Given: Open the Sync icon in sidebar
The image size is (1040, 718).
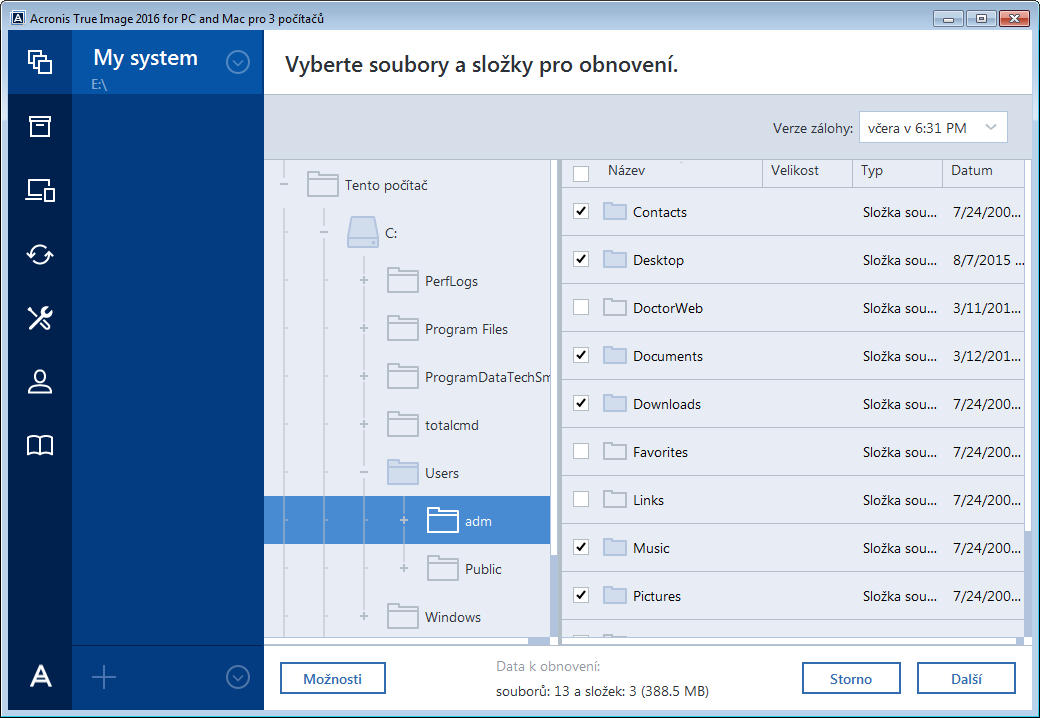Looking at the screenshot, I should (40, 255).
